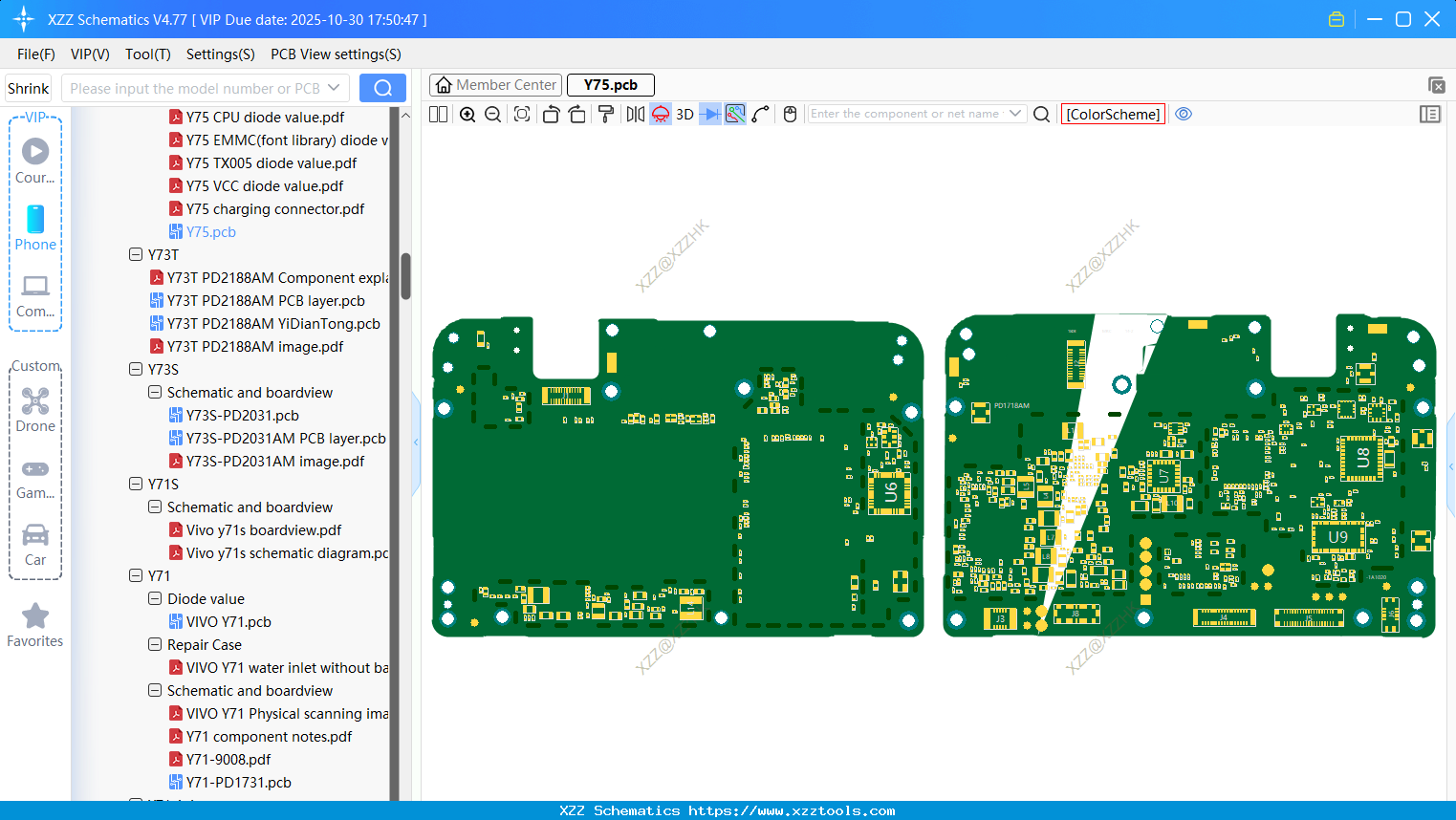Select the Computer category
1456x820 pixels.
point(35,295)
